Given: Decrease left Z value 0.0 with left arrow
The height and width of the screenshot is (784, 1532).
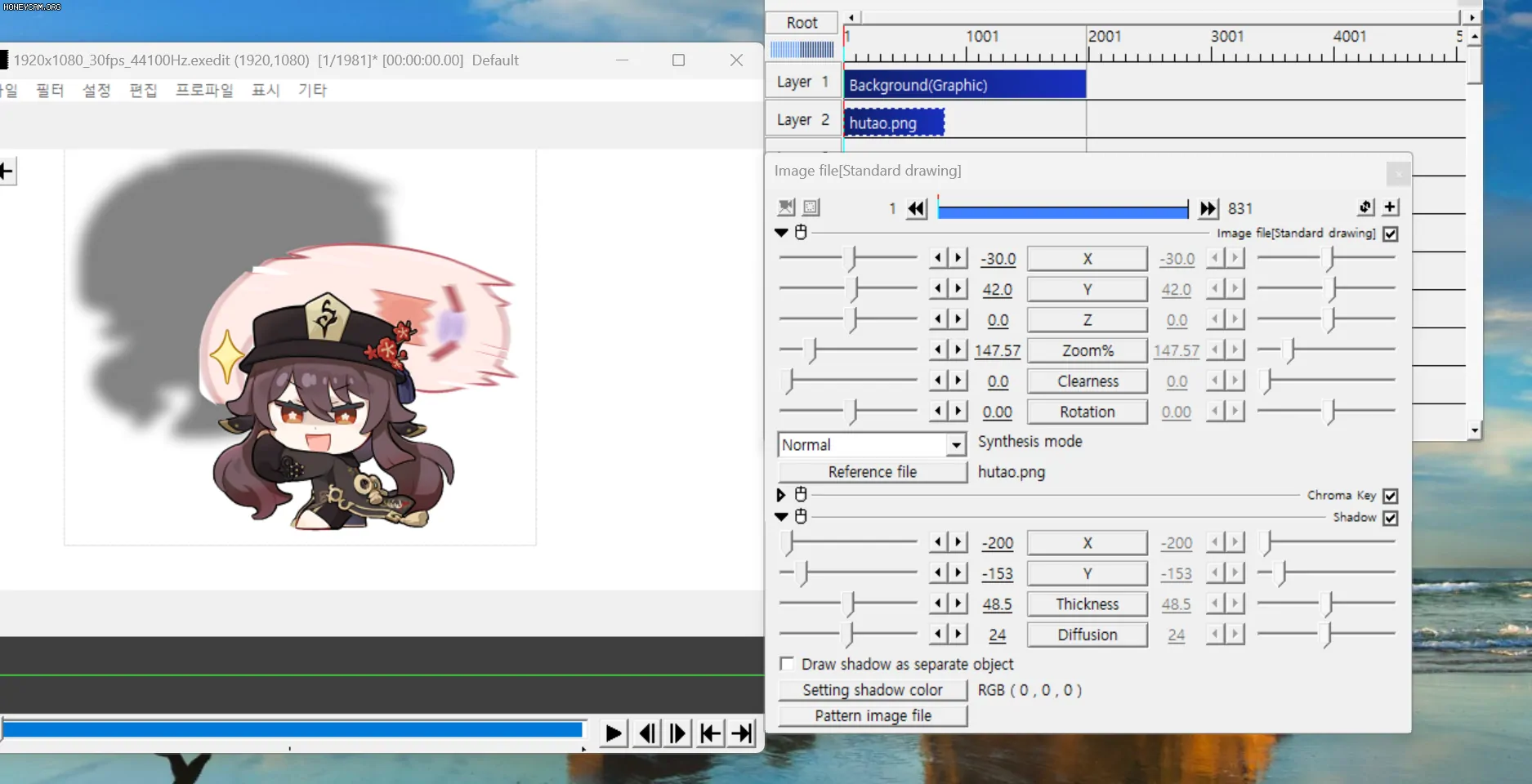Looking at the screenshot, I should [x=938, y=319].
